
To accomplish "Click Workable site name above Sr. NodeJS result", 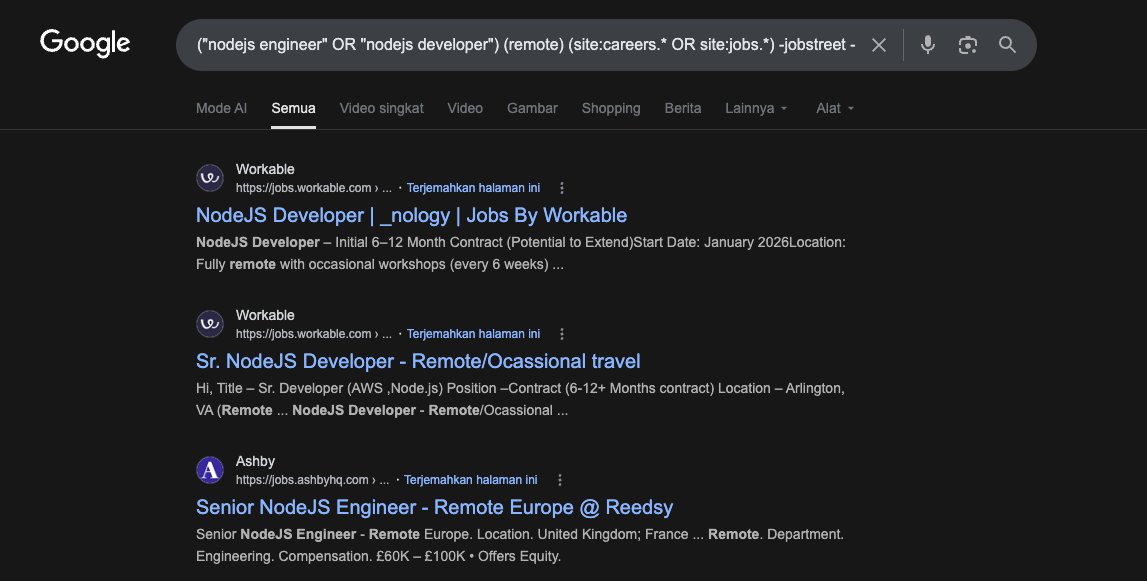I will [265, 315].
